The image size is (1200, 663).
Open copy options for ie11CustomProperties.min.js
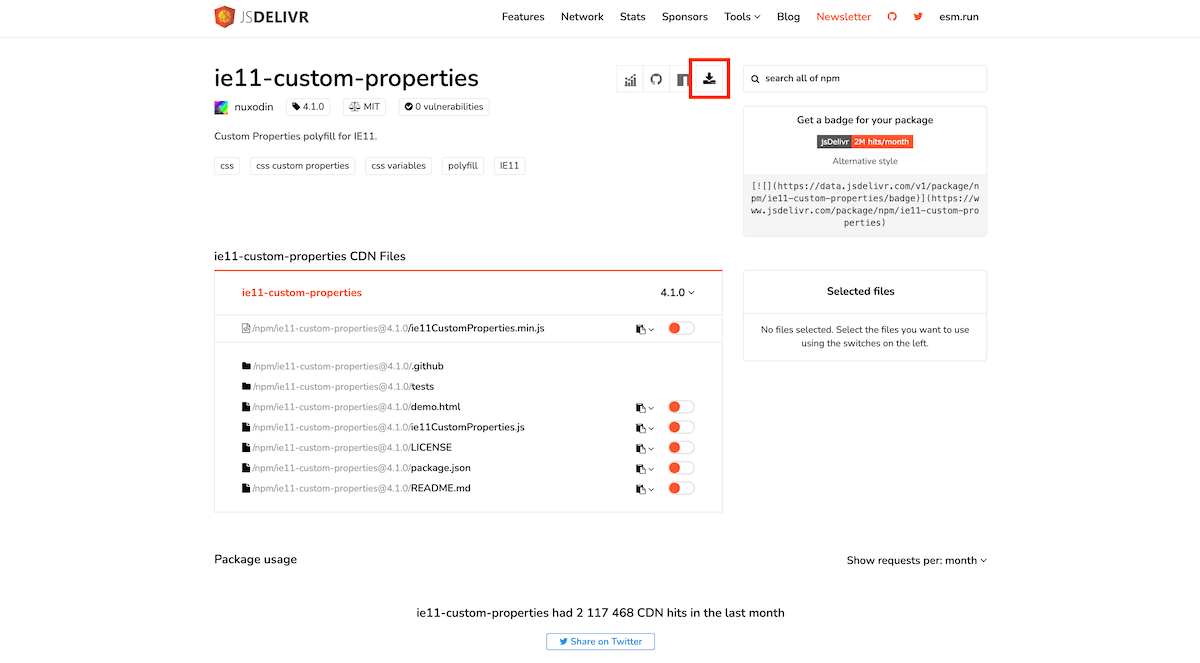point(645,329)
